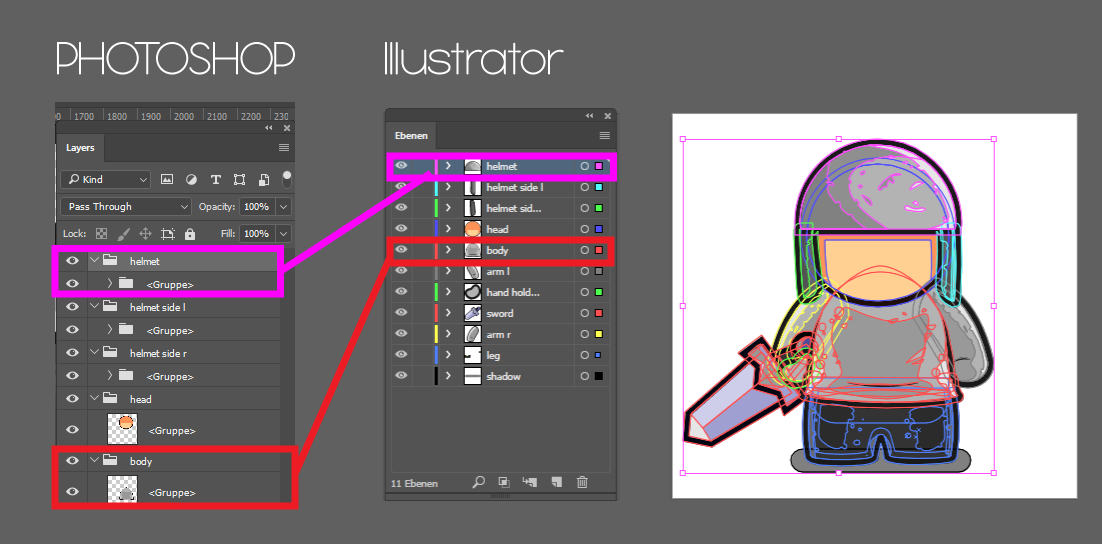This screenshot has height=544, width=1102.
Task: Hide the arm r layer in Ebenen panel
Action: 401,334
